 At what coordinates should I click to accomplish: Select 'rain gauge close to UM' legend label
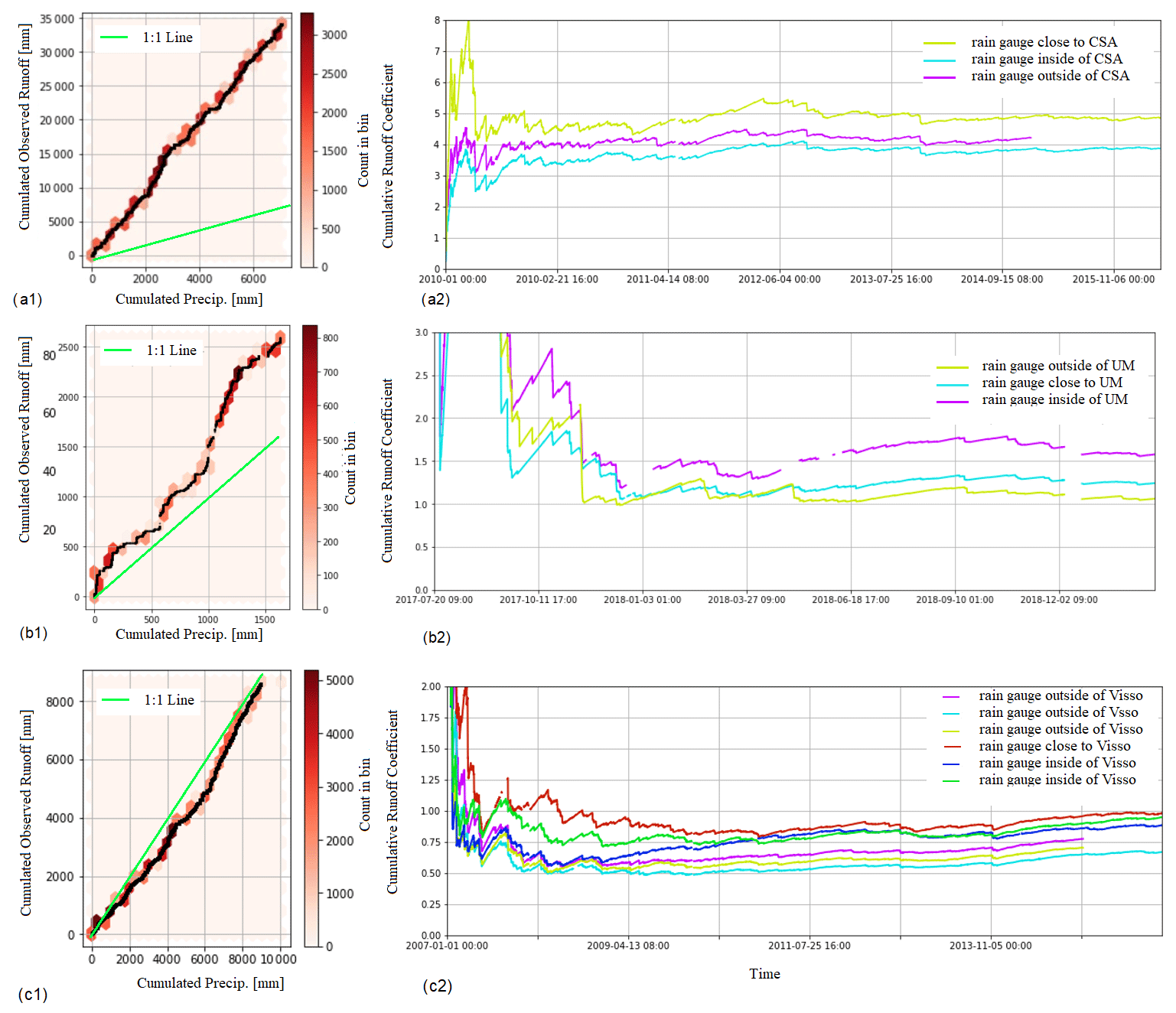(x=1052, y=383)
